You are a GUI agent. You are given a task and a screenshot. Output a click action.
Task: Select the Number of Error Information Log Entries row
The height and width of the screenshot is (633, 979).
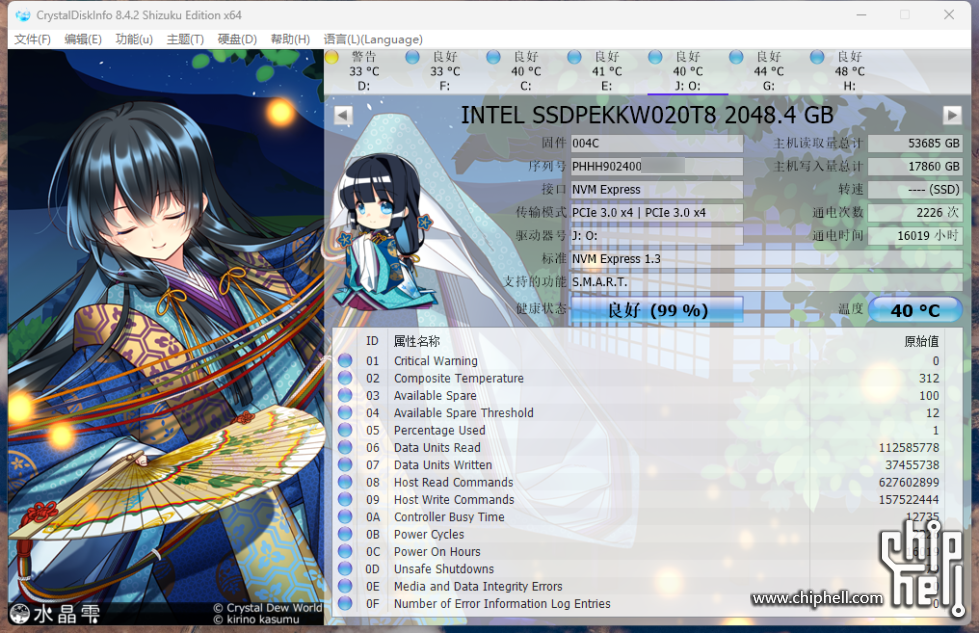(639, 604)
